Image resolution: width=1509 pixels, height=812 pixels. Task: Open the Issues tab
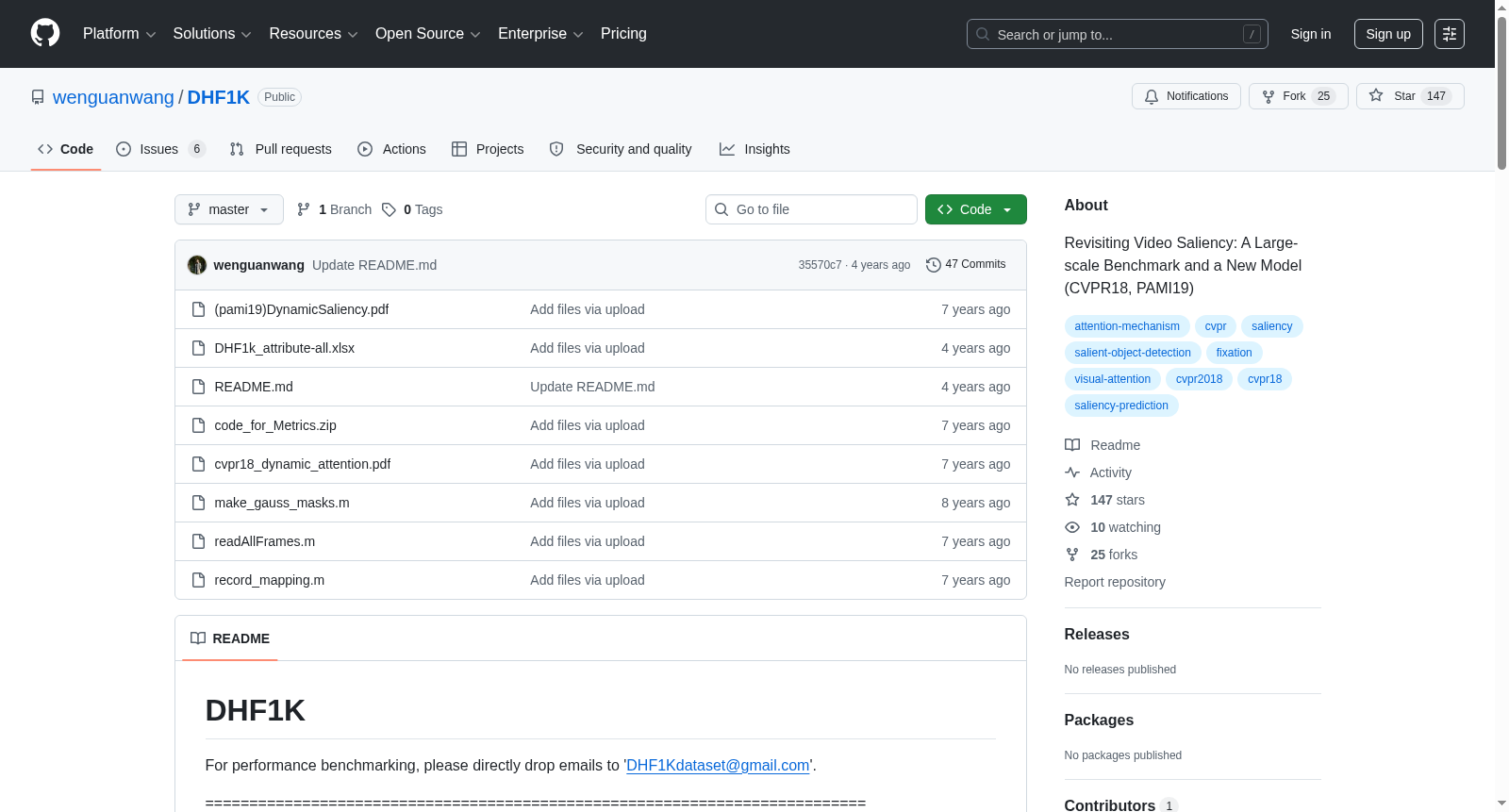pos(160,149)
